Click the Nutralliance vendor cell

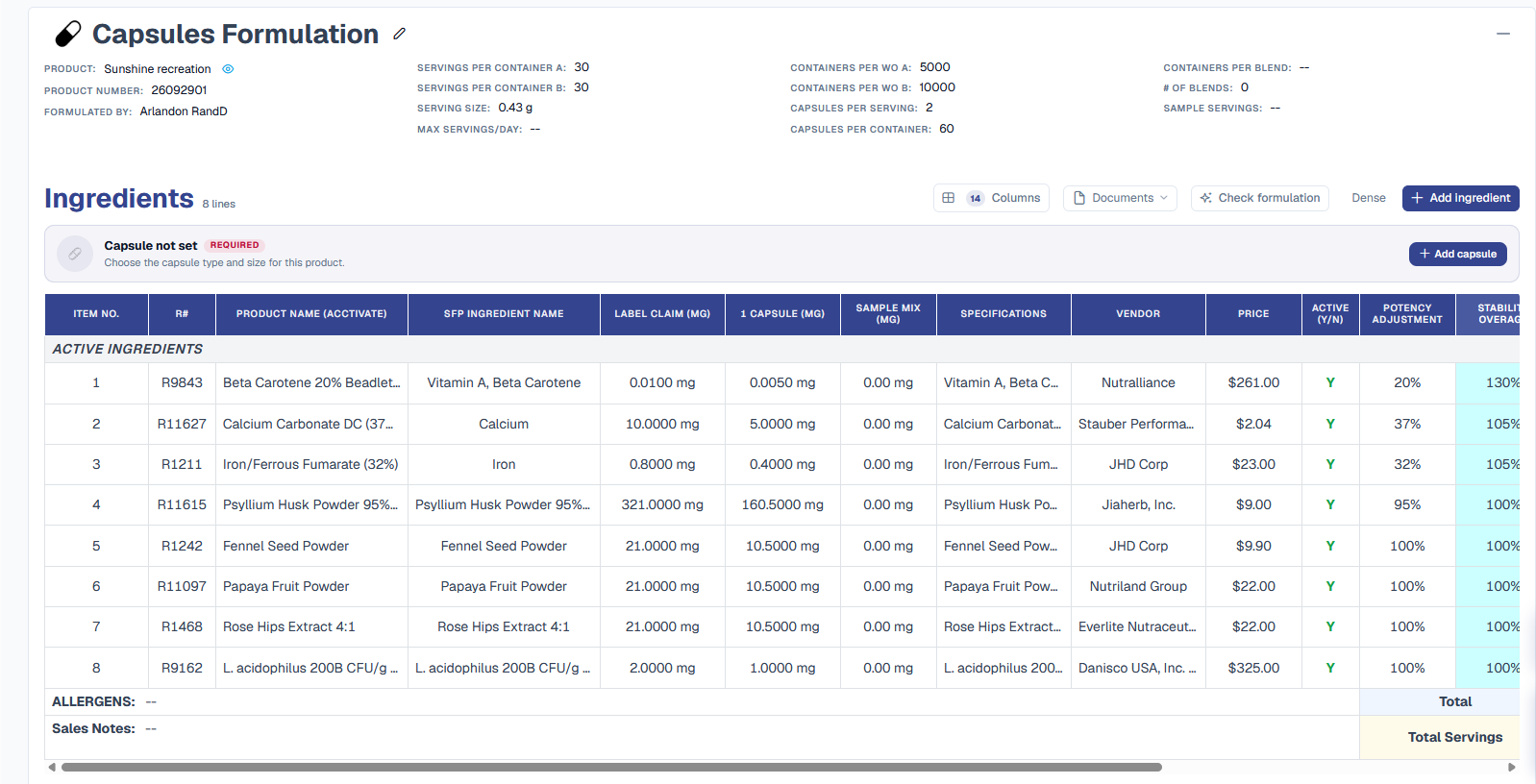pos(1138,382)
